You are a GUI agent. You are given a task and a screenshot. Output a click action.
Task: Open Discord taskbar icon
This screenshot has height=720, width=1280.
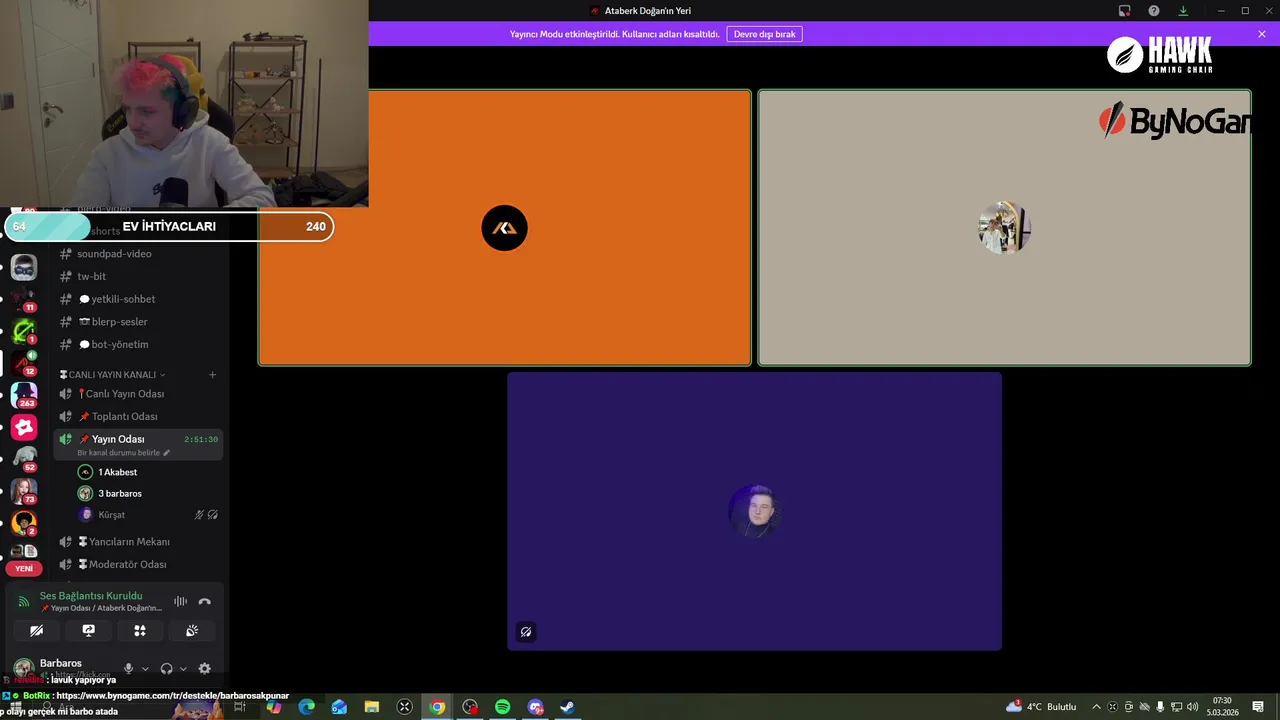point(535,707)
